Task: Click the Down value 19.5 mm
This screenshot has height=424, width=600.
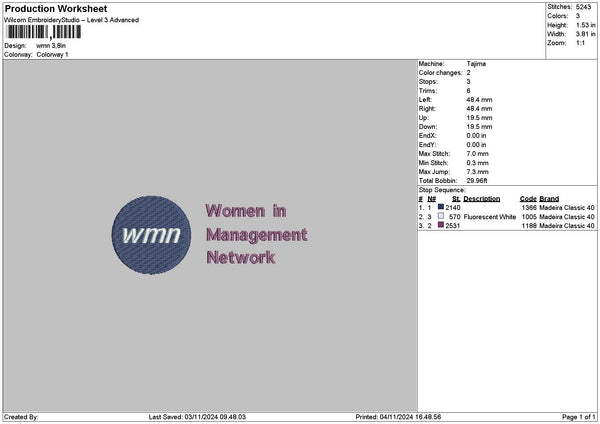Action: [479, 127]
